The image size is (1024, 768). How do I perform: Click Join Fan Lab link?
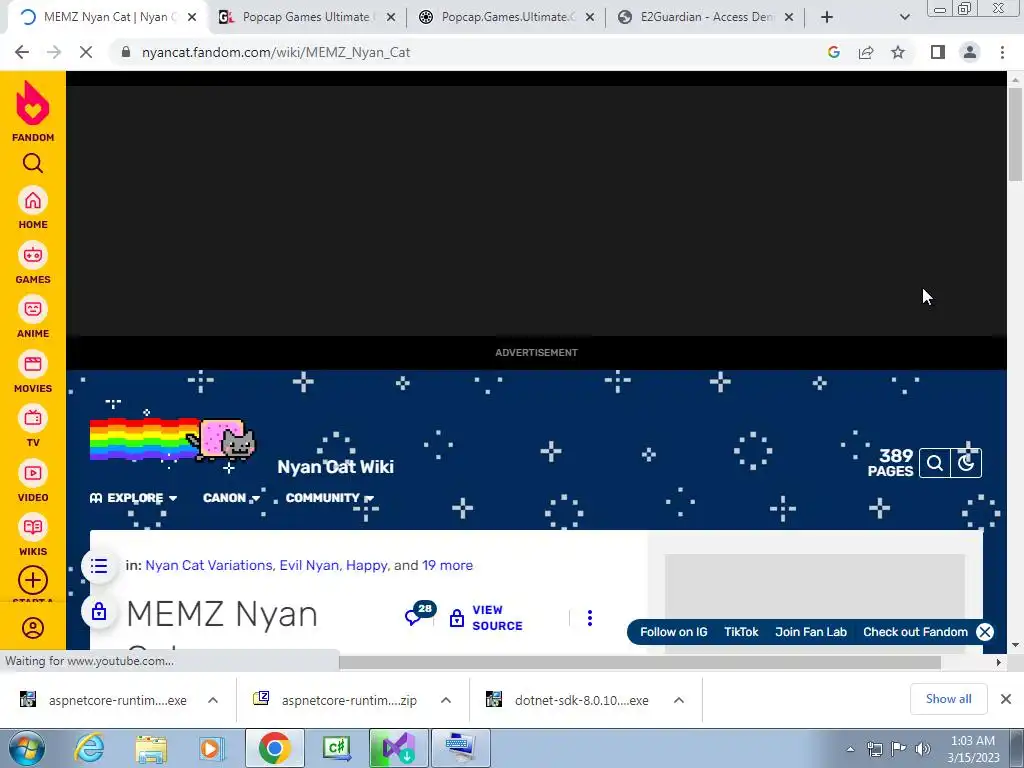pos(811,632)
